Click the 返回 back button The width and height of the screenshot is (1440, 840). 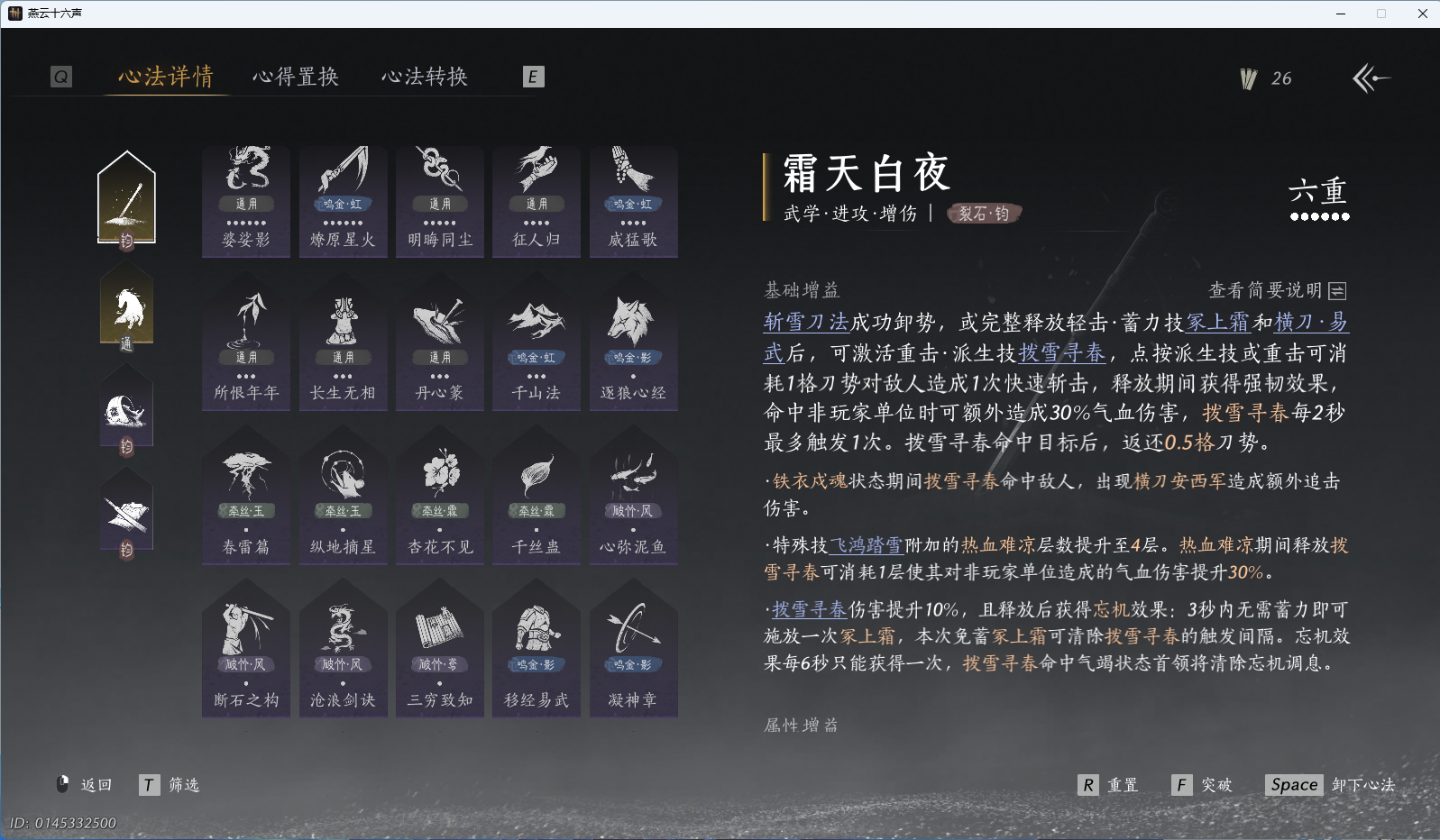[x=85, y=785]
